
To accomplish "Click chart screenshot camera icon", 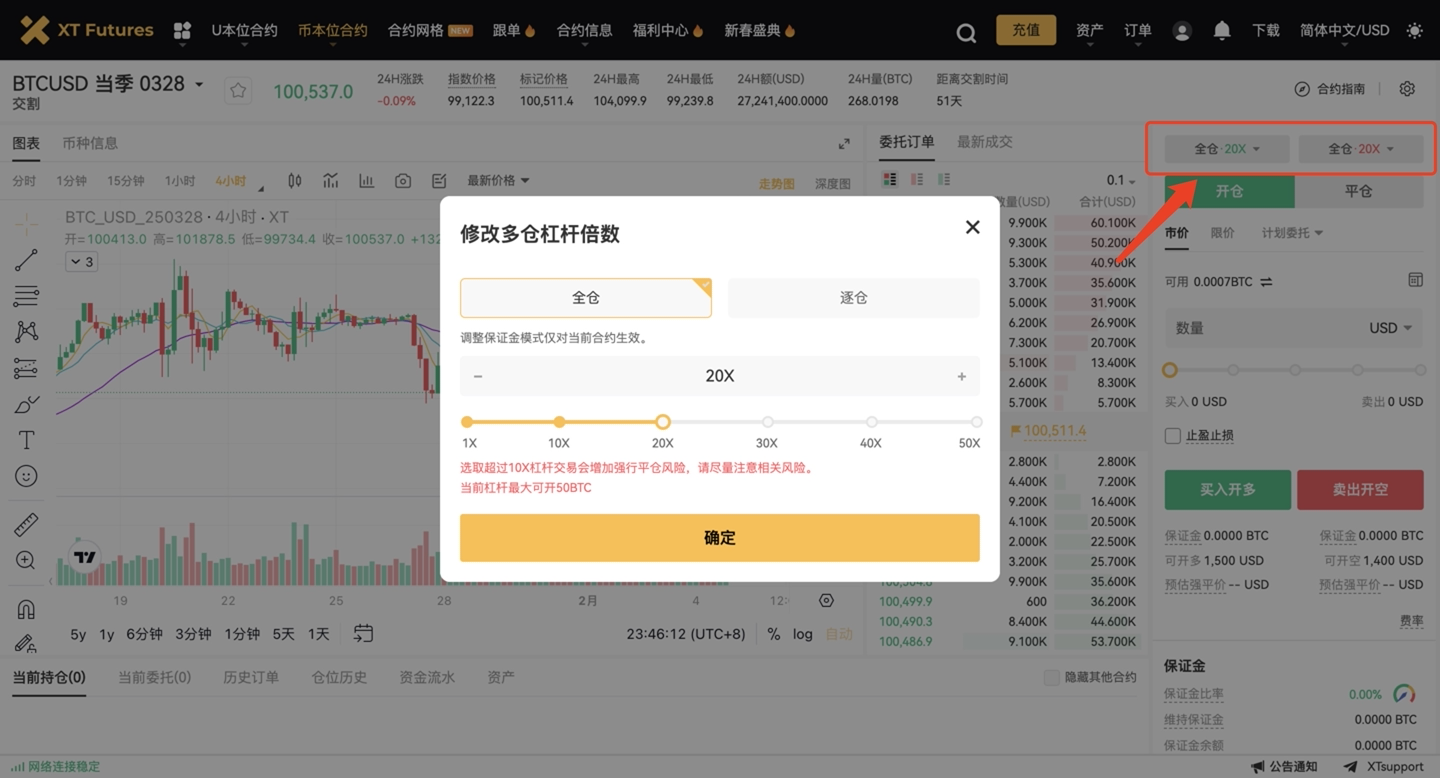I will coord(403,181).
